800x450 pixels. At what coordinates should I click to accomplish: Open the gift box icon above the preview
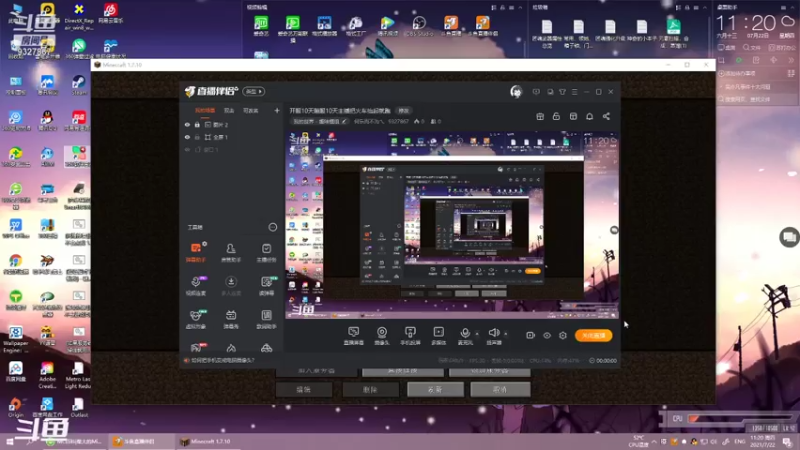tap(540, 116)
